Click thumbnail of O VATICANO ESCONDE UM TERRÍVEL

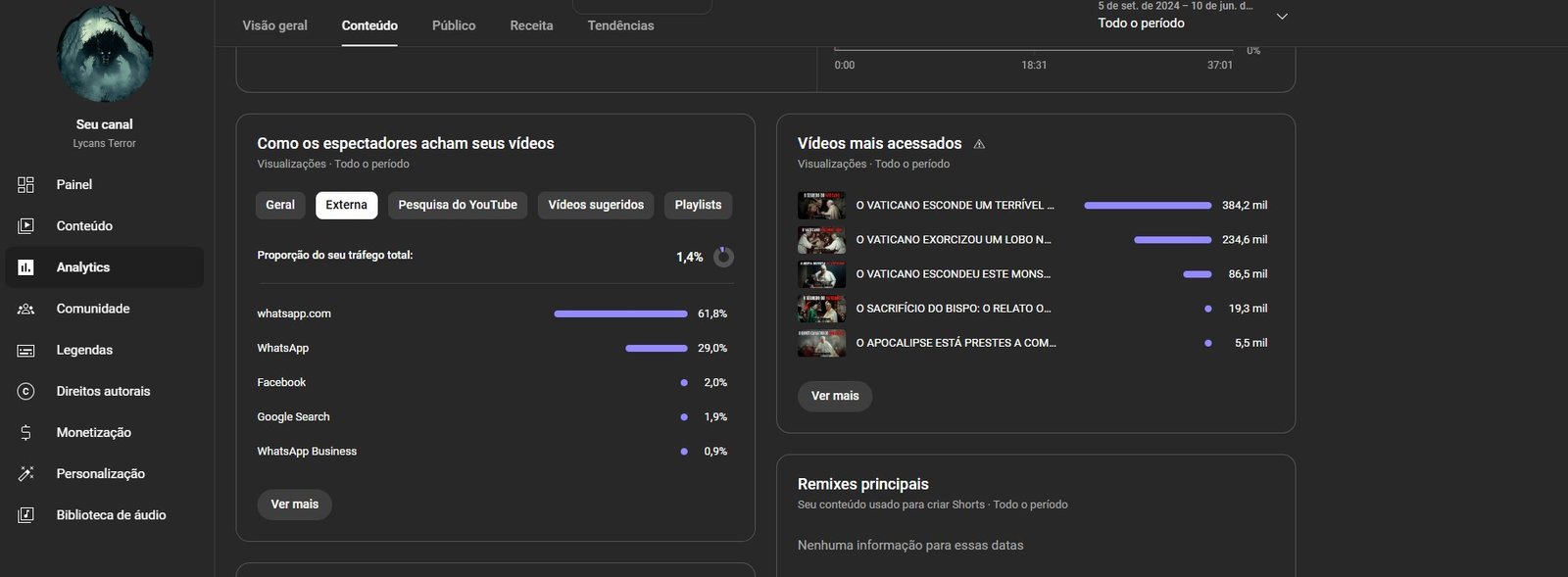(x=821, y=205)
